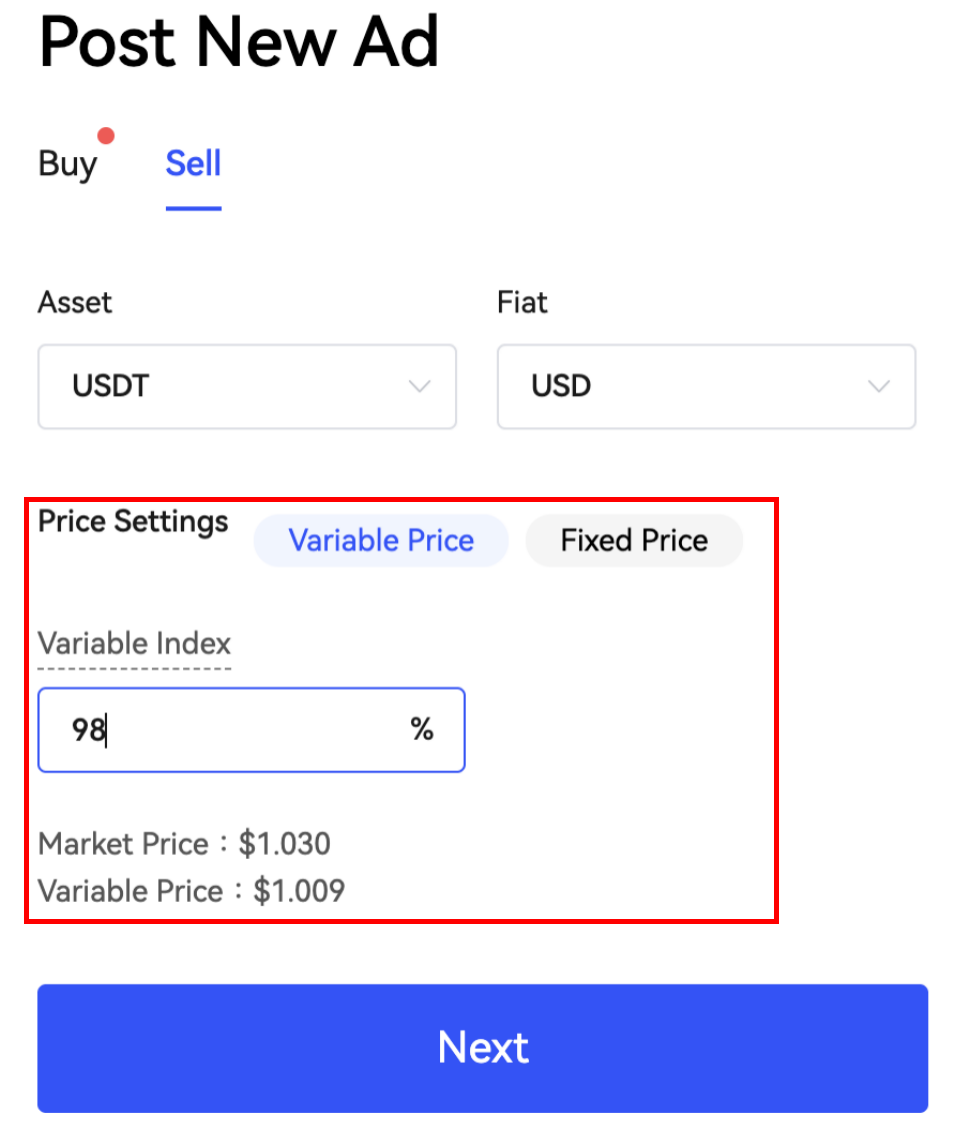Viewport: 968px width, 1134px height.
Task: Switch to the Buy tab
Action: point(67,164)
